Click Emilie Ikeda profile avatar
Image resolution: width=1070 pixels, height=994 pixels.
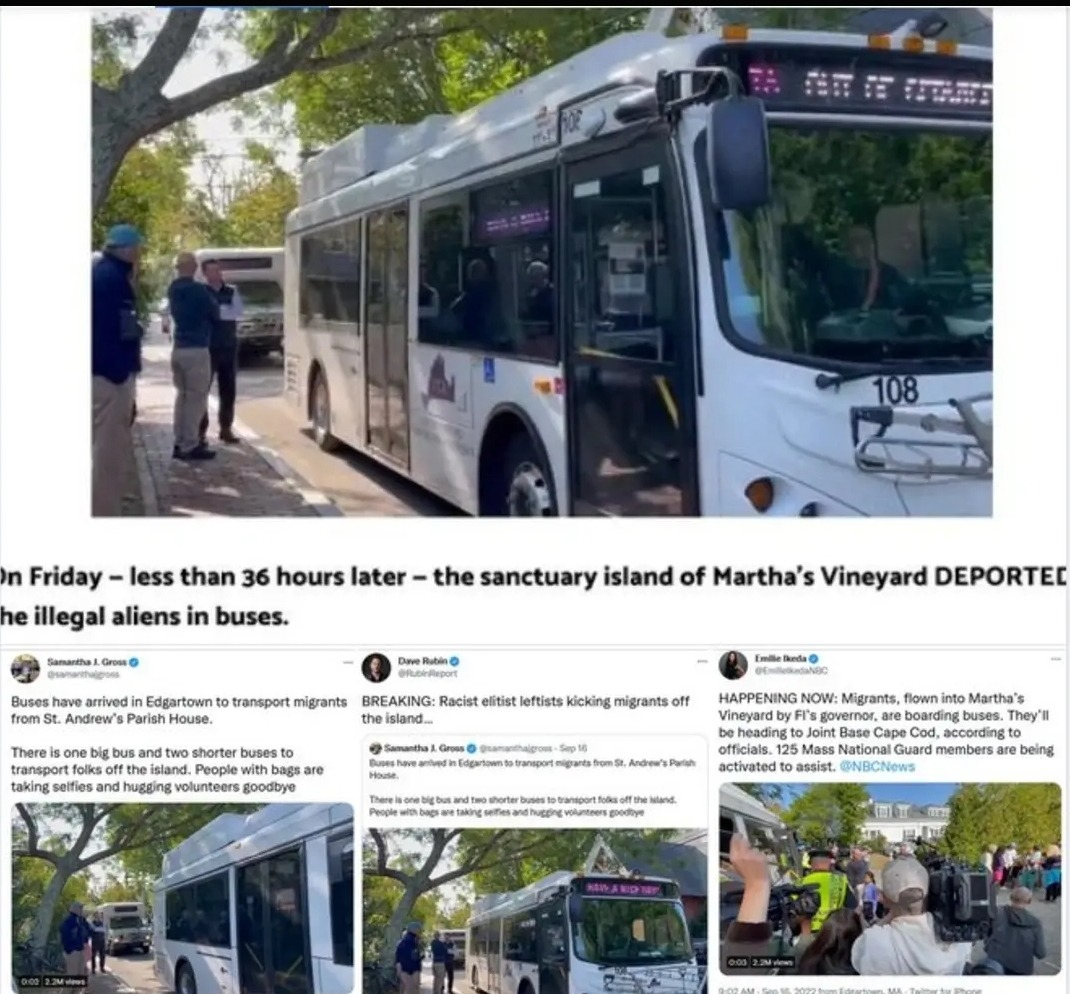pyautogui.click(x=733, y=665)
